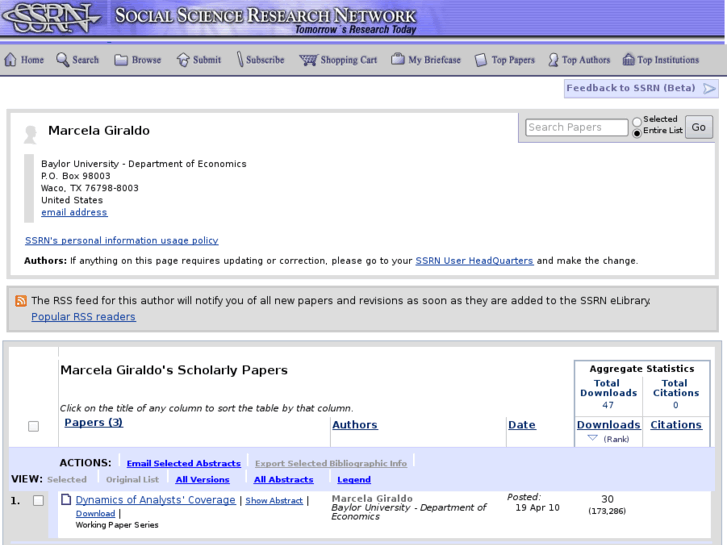Image resolution: width=727 pixels, height=545 pixels.
Task: Click Feedback to SSRN (Beta) button
Action: [x=641, y=89]
